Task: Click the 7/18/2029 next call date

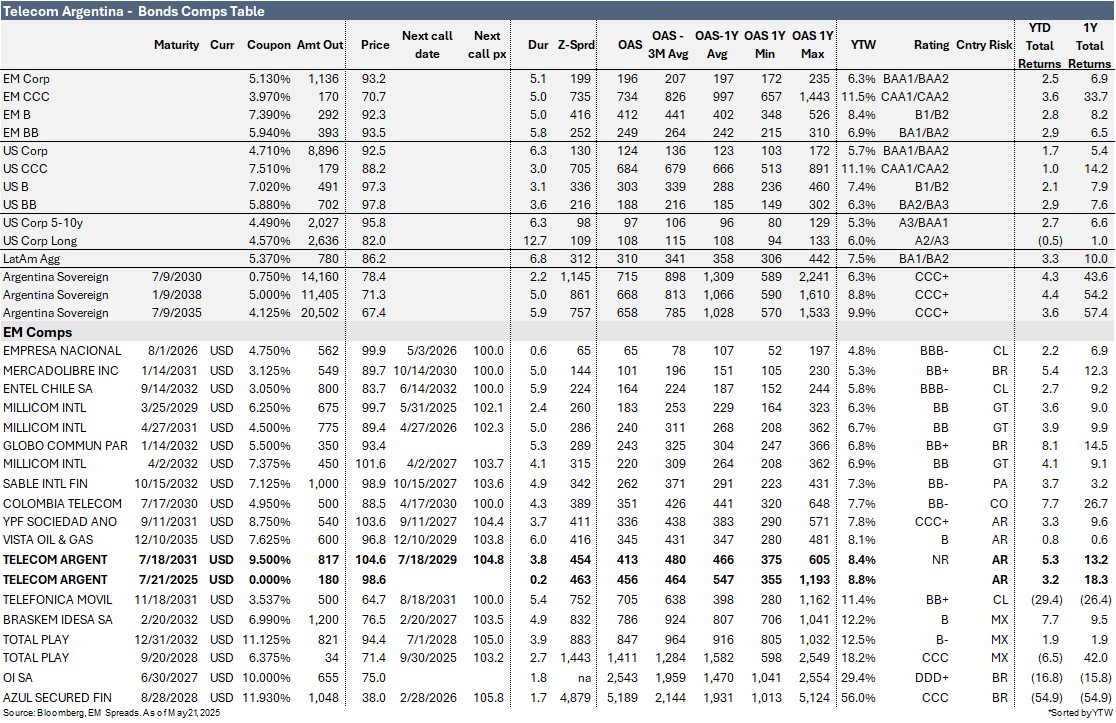Action: click(x=427, y=560)
